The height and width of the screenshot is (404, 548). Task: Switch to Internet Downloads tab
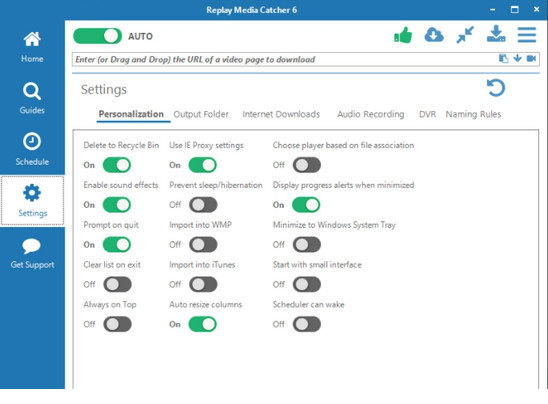[x=281, y=114]
